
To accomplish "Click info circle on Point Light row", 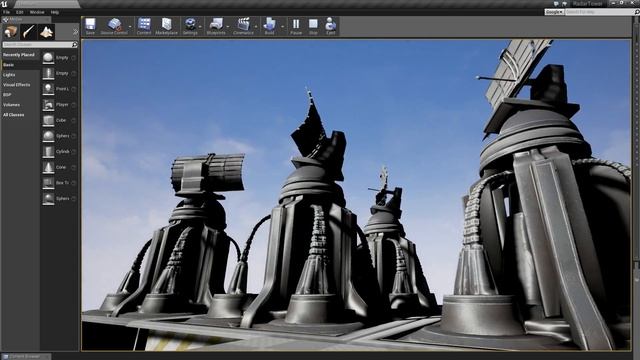I will (74, 89).
